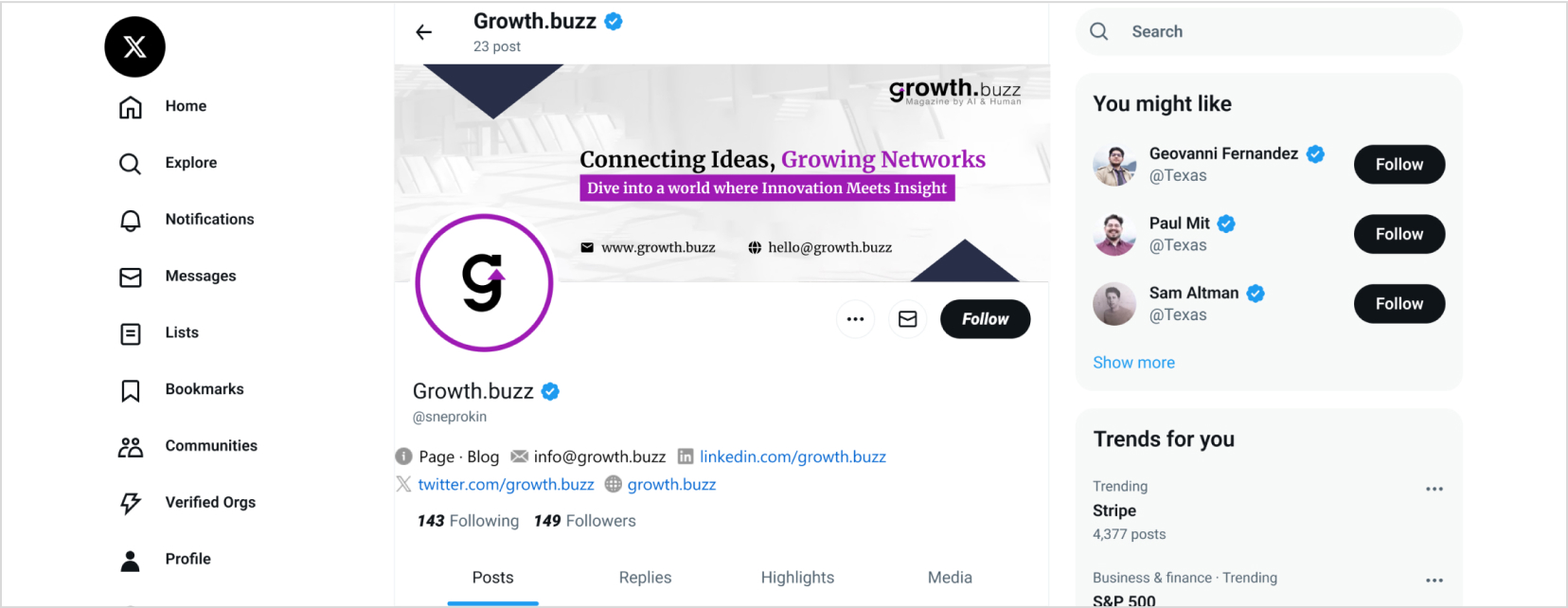Open the Bookmarks icon in sidebar
The image size is (1568, 608).
(x=131, y=390)
